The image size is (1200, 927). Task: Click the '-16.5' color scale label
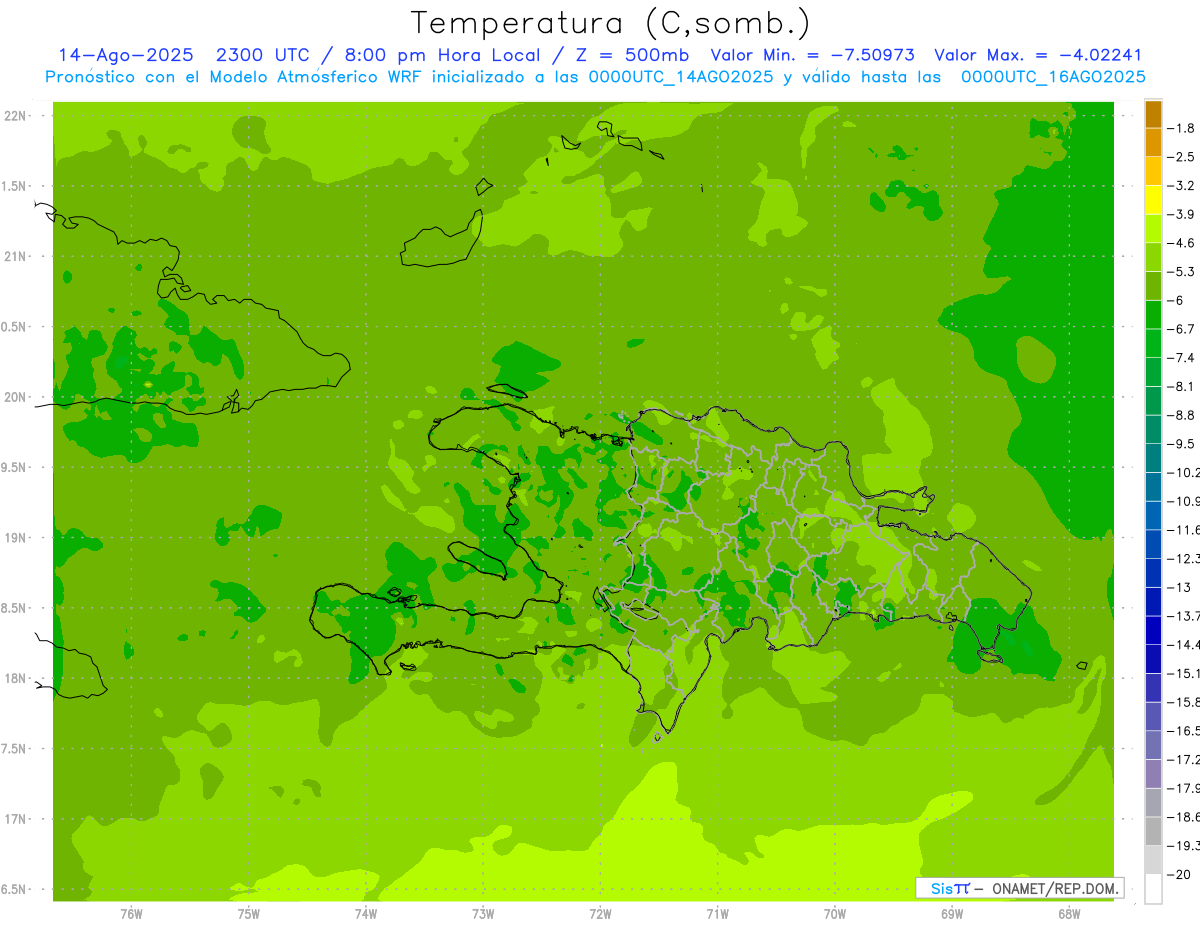tap(1184, 731)
